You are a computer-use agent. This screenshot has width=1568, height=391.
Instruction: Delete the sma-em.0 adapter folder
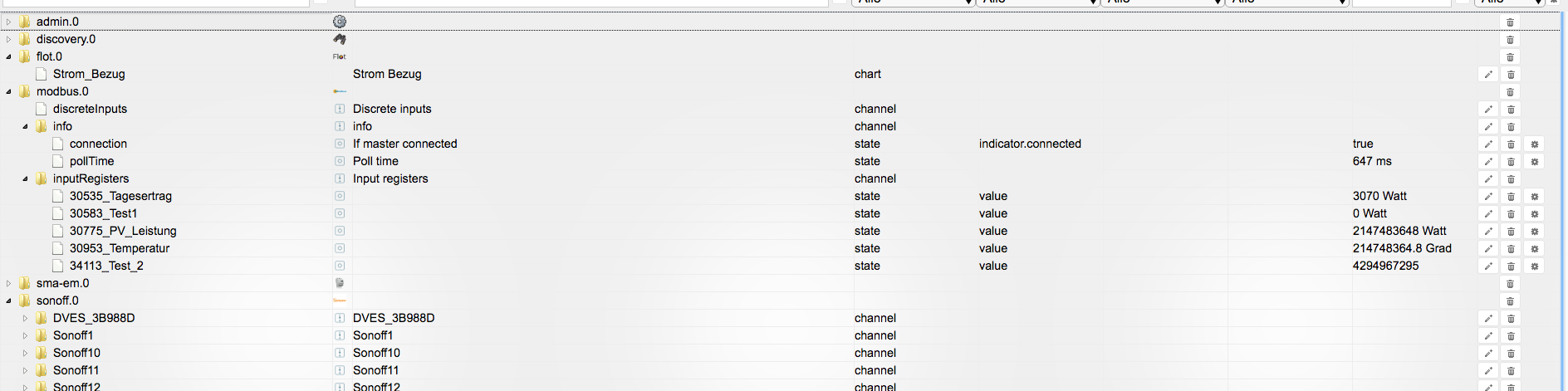pyautogui.click(x=1511, y=284)
